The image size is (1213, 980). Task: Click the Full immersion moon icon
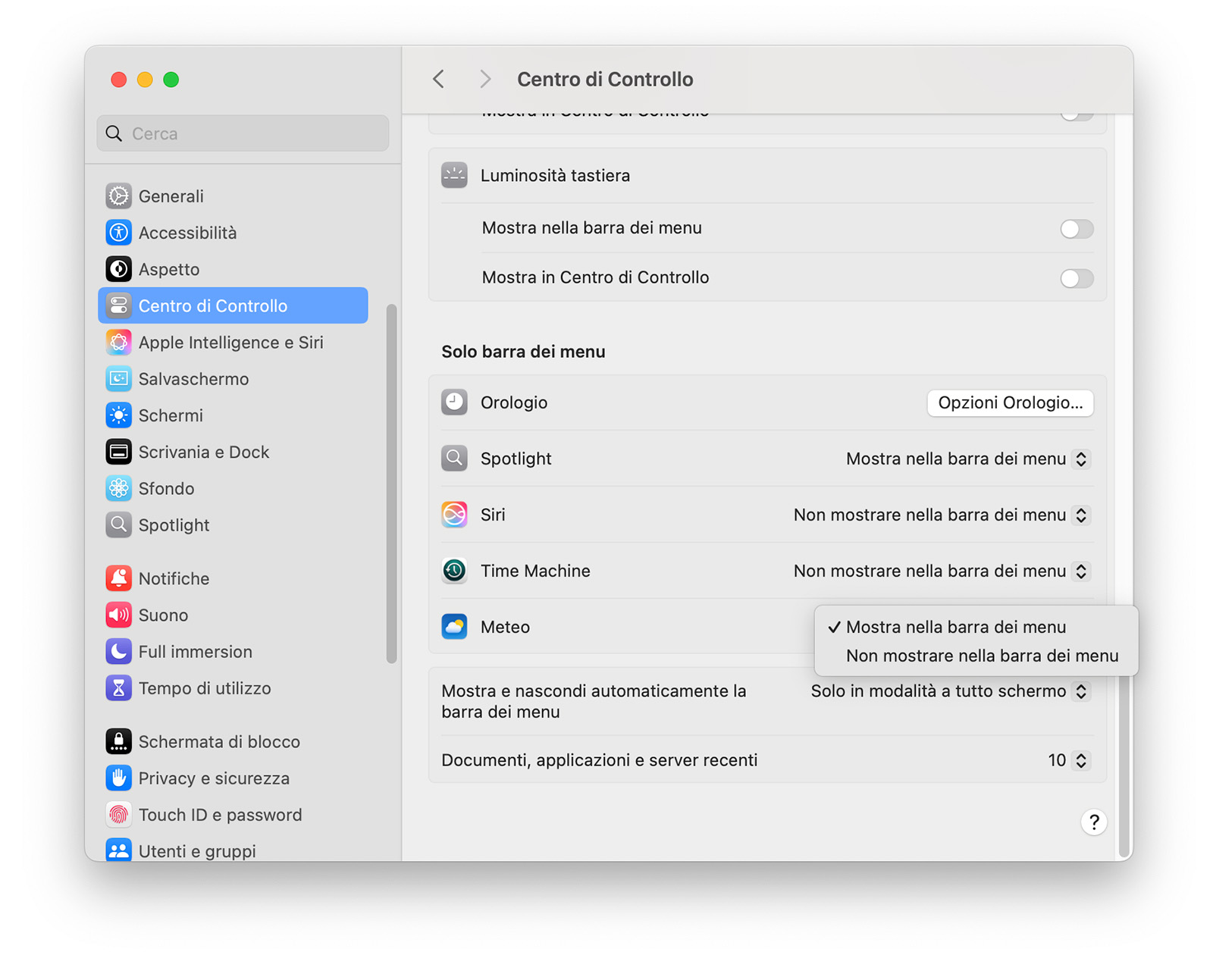[x=118, y=651]
